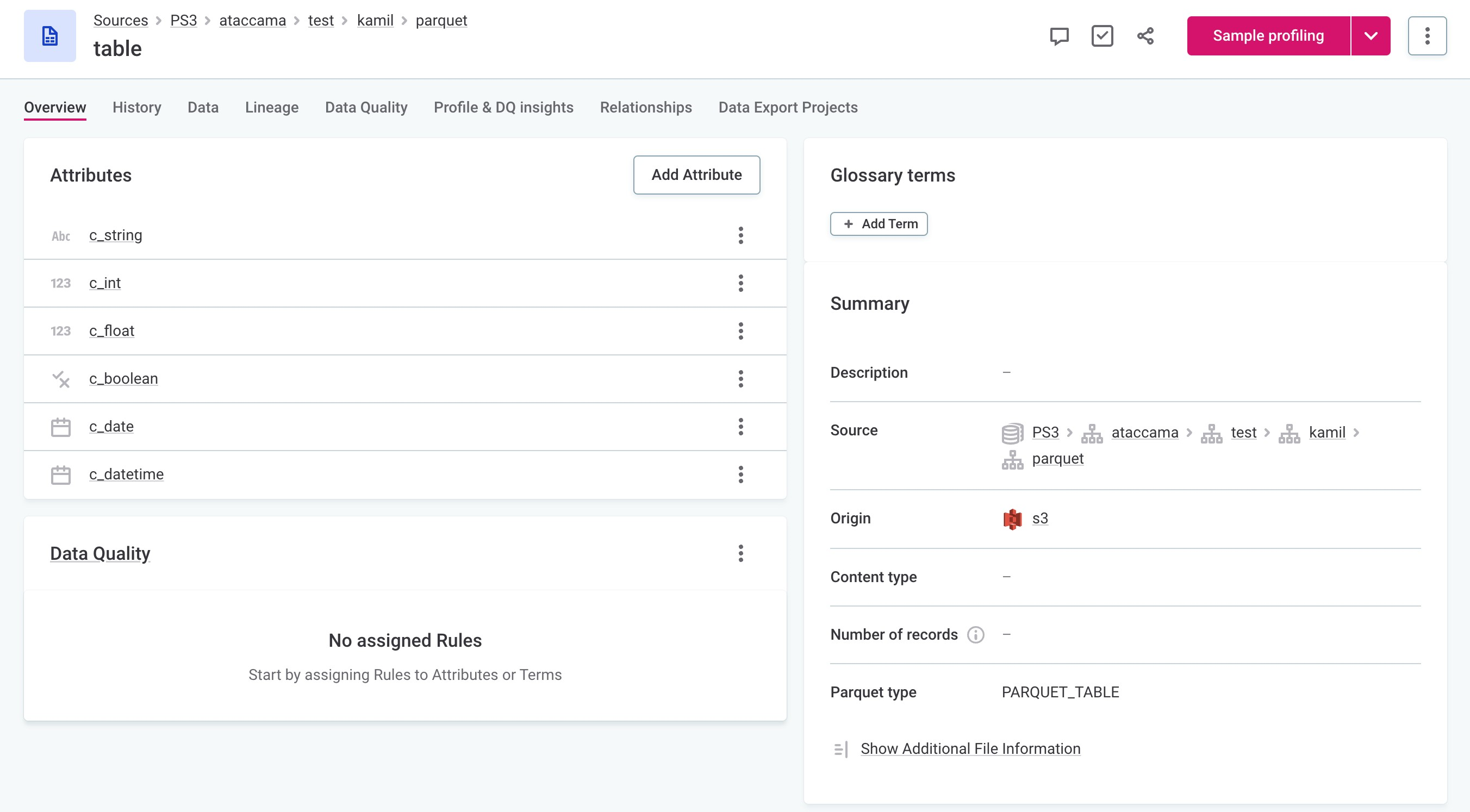Expand the Sample profiling dropdown arrow
The width and height of the screenshot is (1470, 812).
[x=1371, y=36]
